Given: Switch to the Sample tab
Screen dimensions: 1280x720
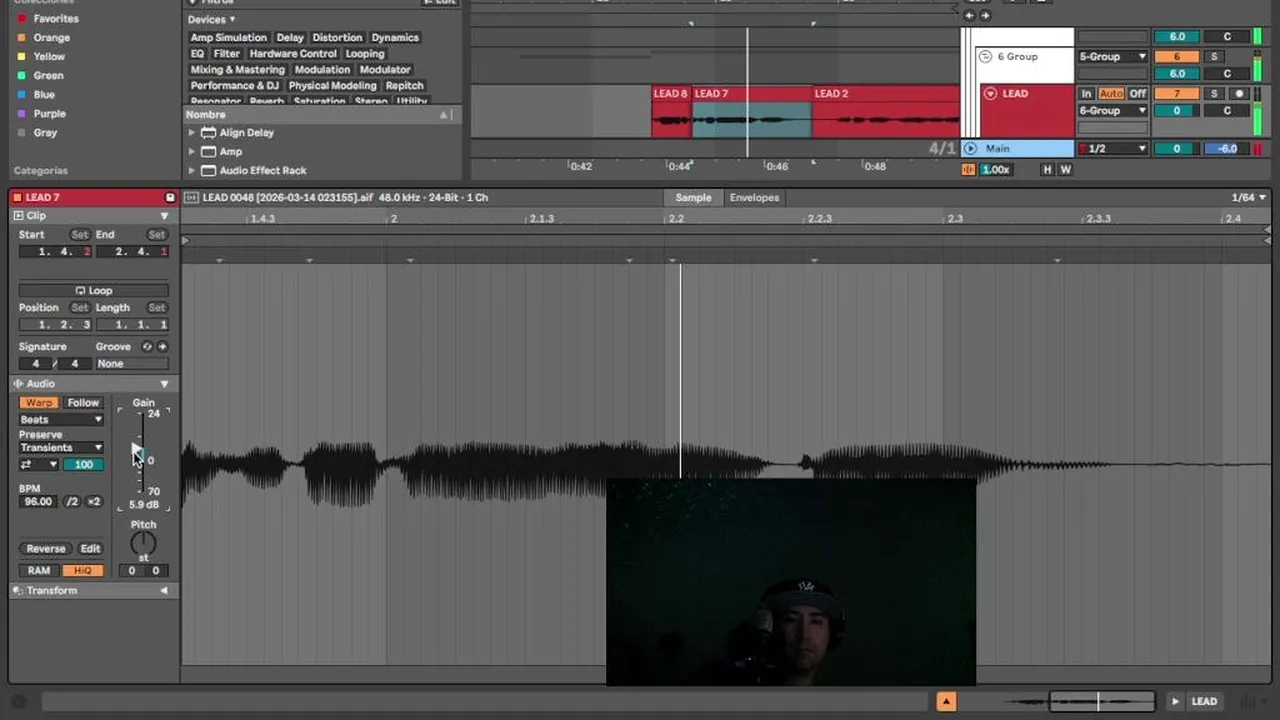Looking at the screenshot, I should coord(693,197).
